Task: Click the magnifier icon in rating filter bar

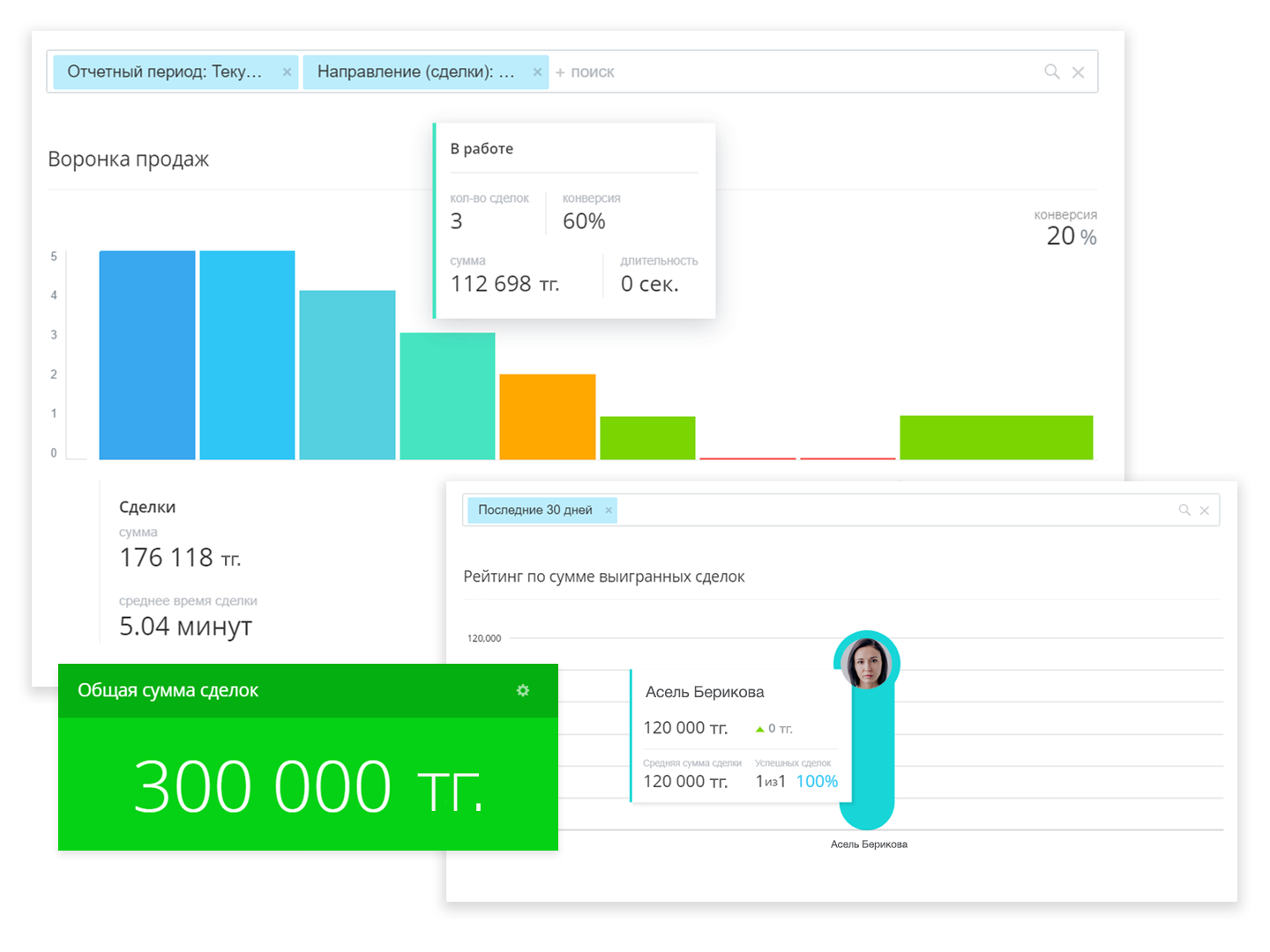Action: 1184,510
